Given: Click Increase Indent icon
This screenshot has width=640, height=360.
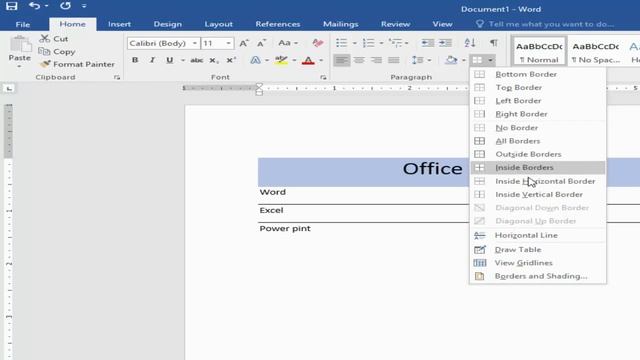Looking at the screenshot, I should pos(445,43).
